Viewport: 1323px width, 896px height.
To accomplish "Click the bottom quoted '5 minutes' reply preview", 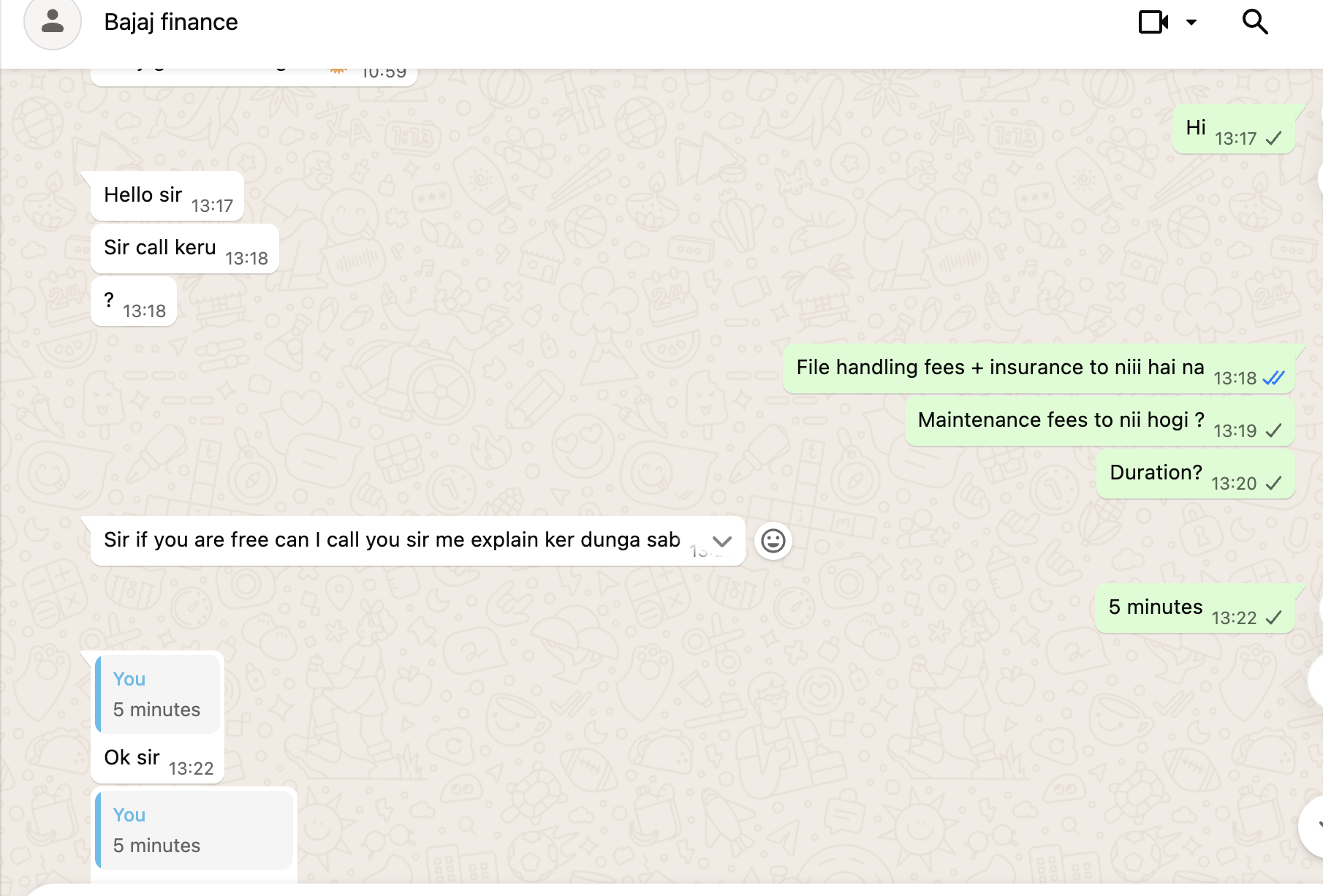I will click(x=194, y=830).
